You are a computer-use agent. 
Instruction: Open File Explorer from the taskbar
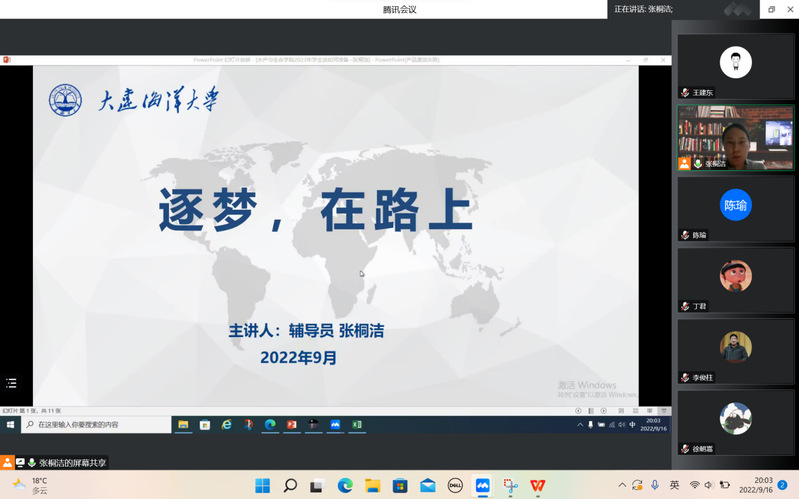pos(372,486)
